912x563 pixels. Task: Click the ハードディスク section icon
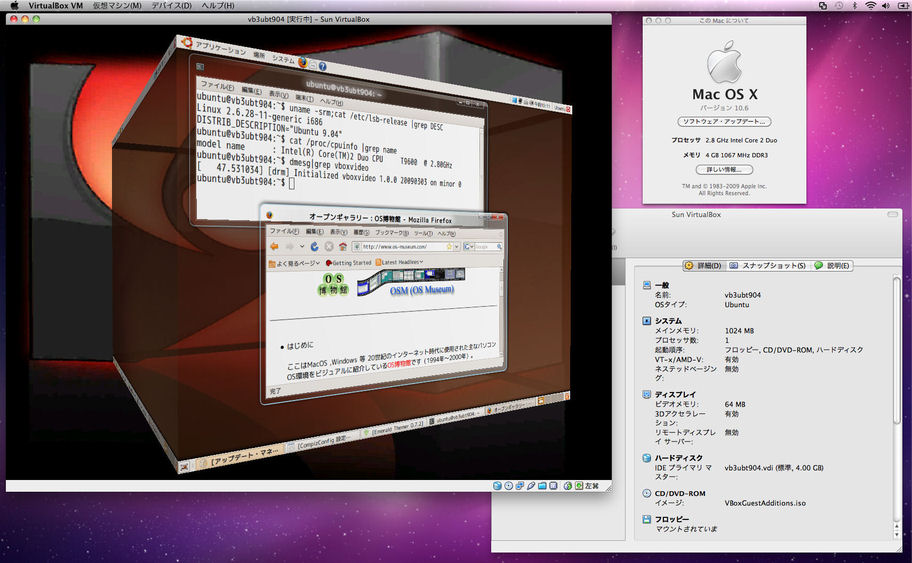(646, 458)
